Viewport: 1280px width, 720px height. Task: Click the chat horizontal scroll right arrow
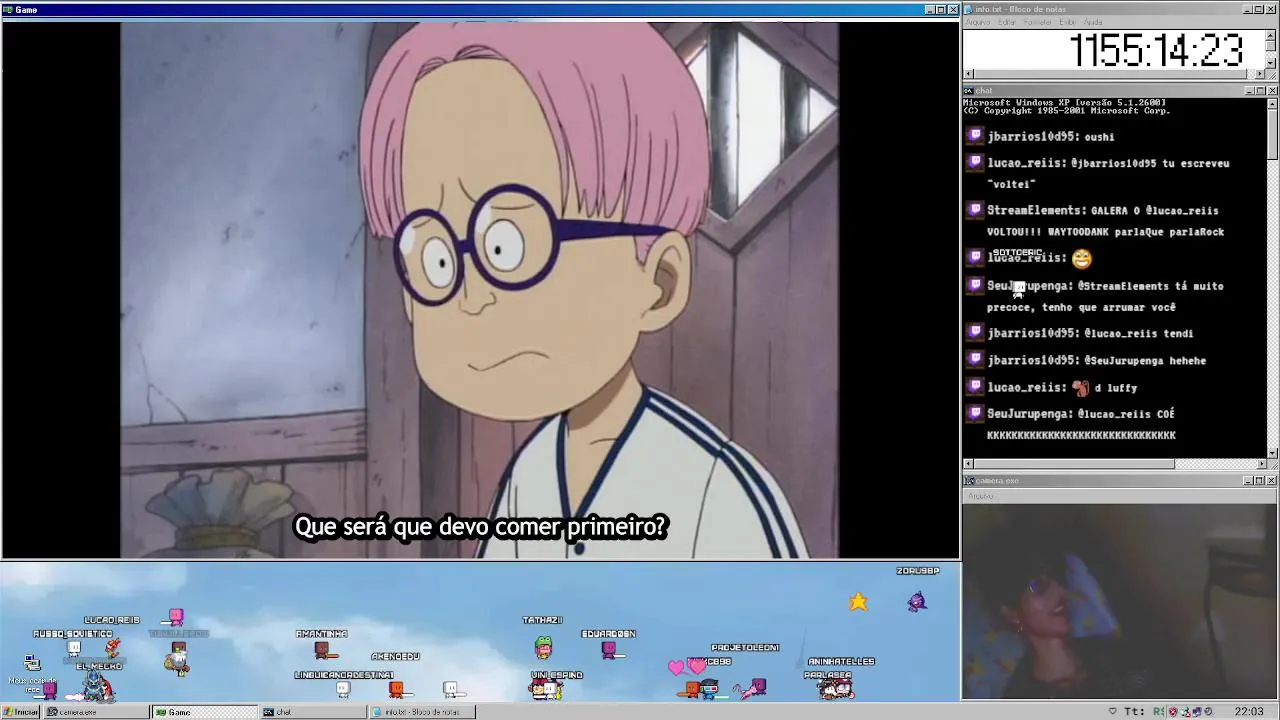click(1261, 464)
